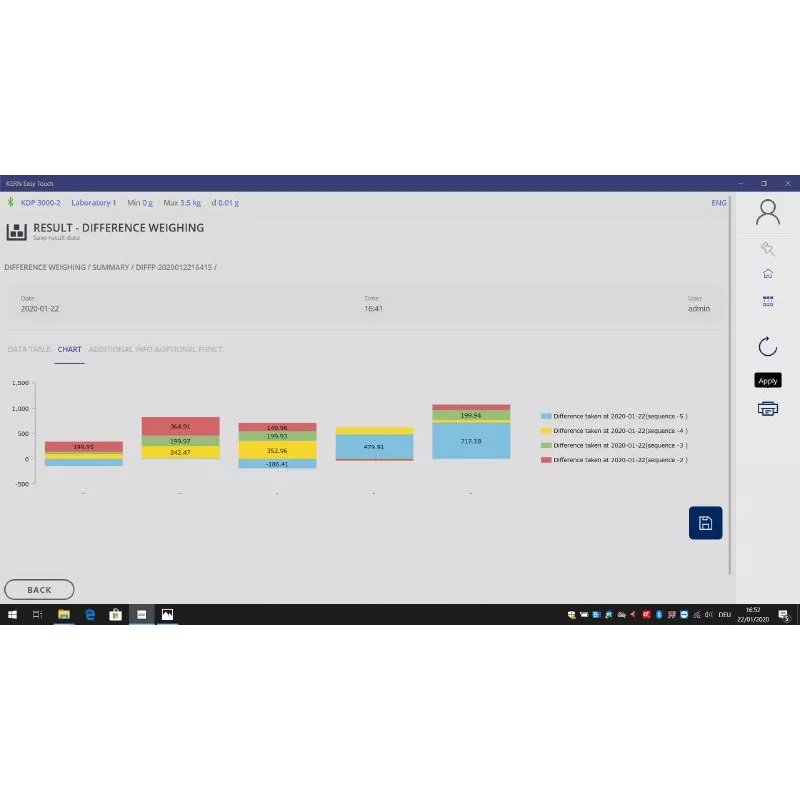Screen dimensions: 800x800
Task: Change language via ENG link
Action: tap(718, 203)
